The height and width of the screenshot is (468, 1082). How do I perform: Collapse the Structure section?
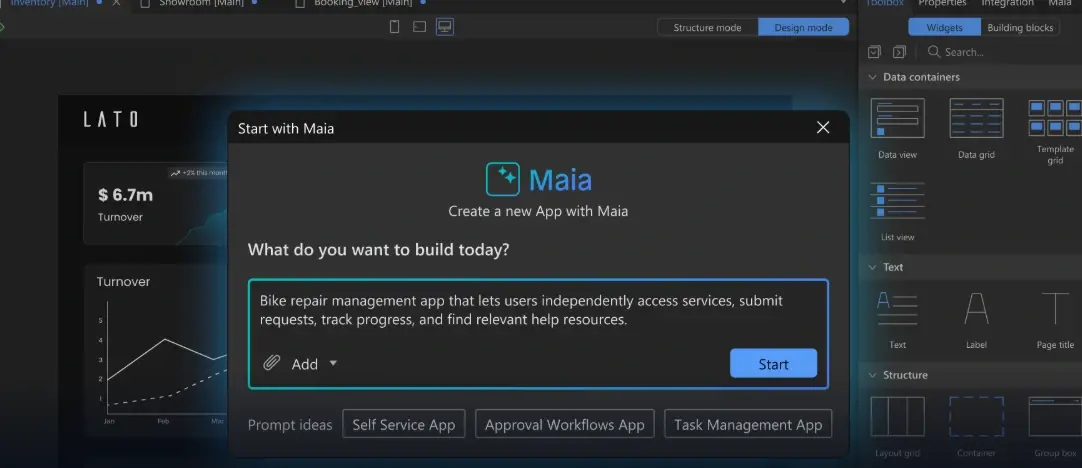tap(871, 375)
